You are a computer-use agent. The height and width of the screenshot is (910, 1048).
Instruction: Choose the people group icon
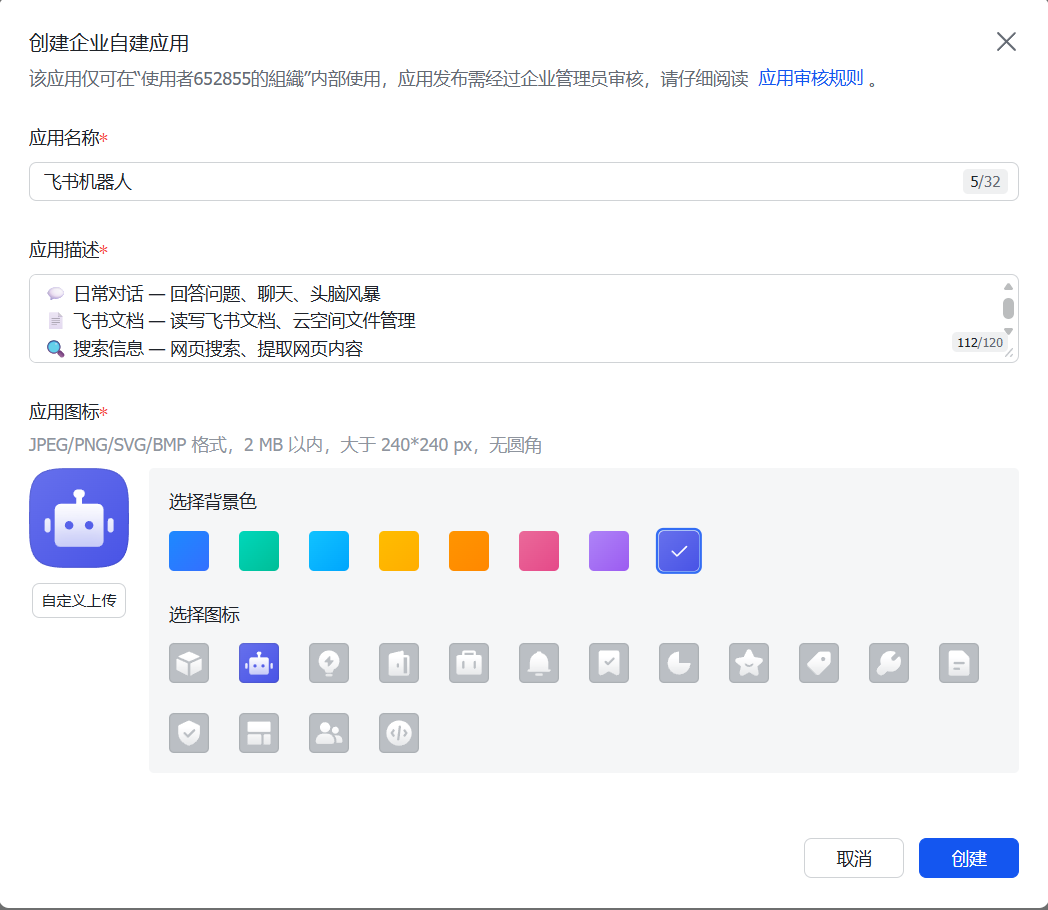pos(329,733)
